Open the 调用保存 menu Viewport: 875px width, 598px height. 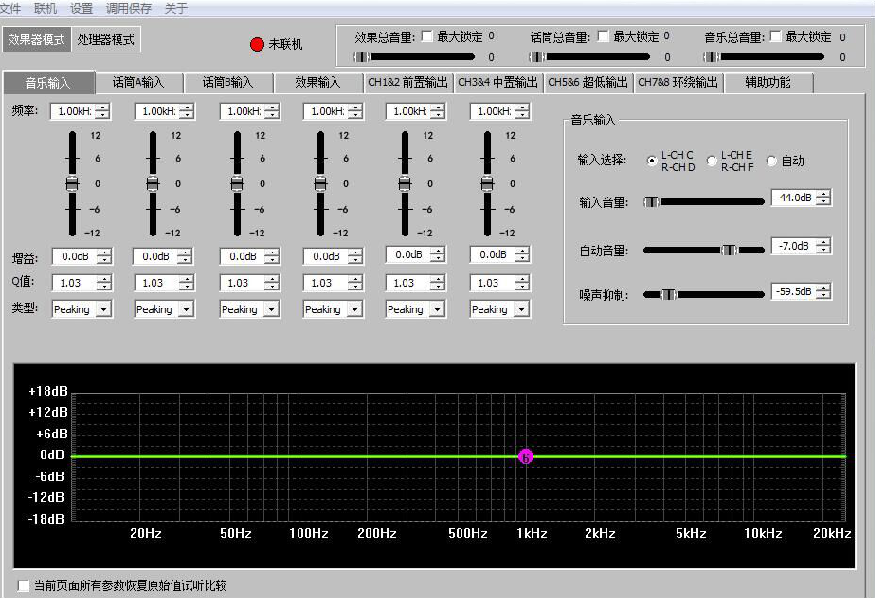coord(129,8)
